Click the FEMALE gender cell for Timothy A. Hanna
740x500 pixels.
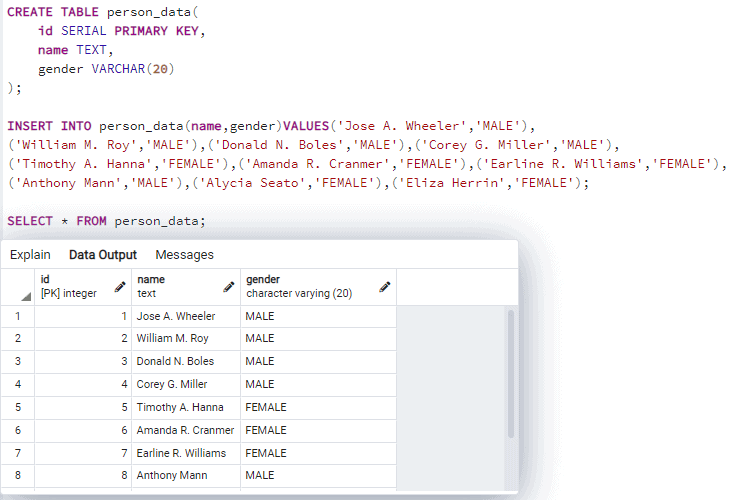click(x=319, y=407)
